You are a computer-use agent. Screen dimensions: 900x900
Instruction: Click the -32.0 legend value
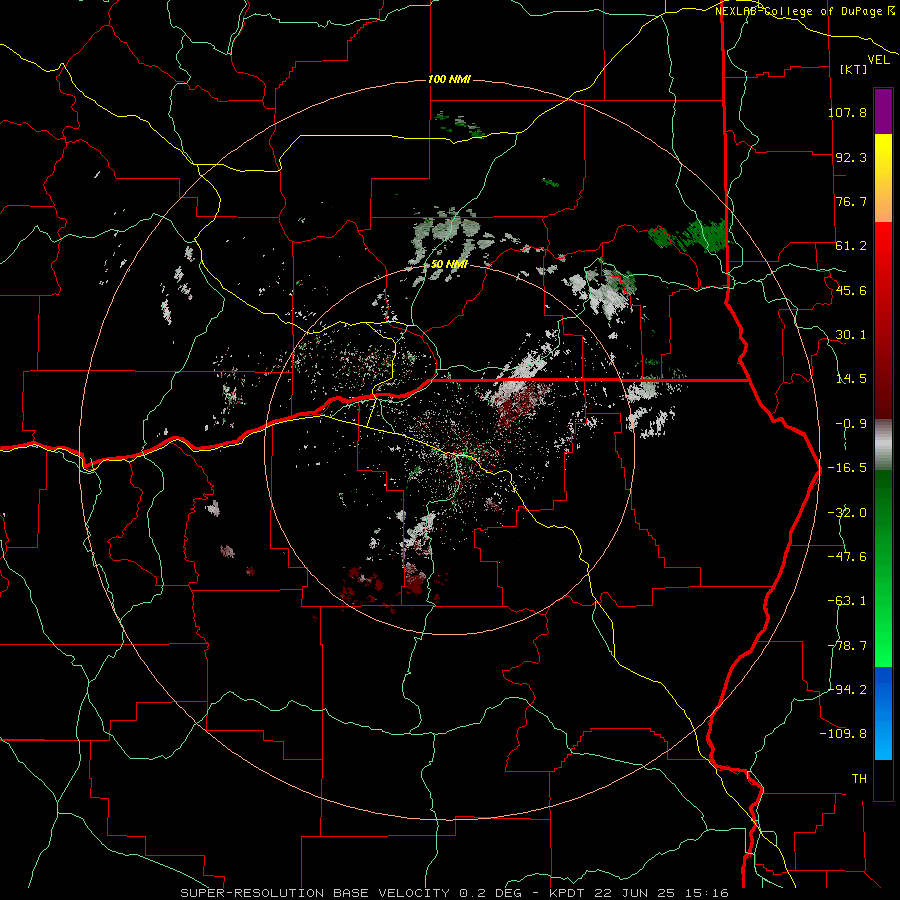(847, 513)
